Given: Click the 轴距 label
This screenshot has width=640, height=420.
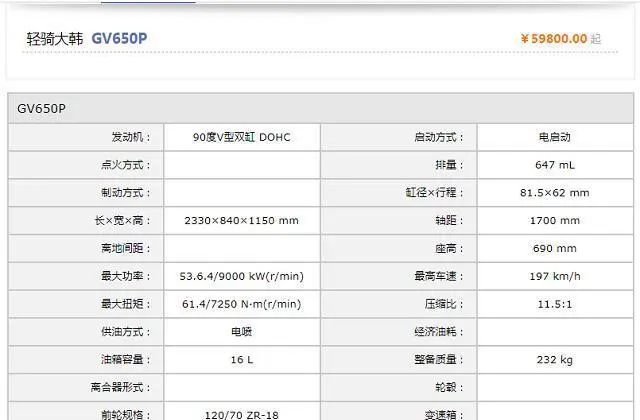Looking at the screenshot, I should 449,220.
